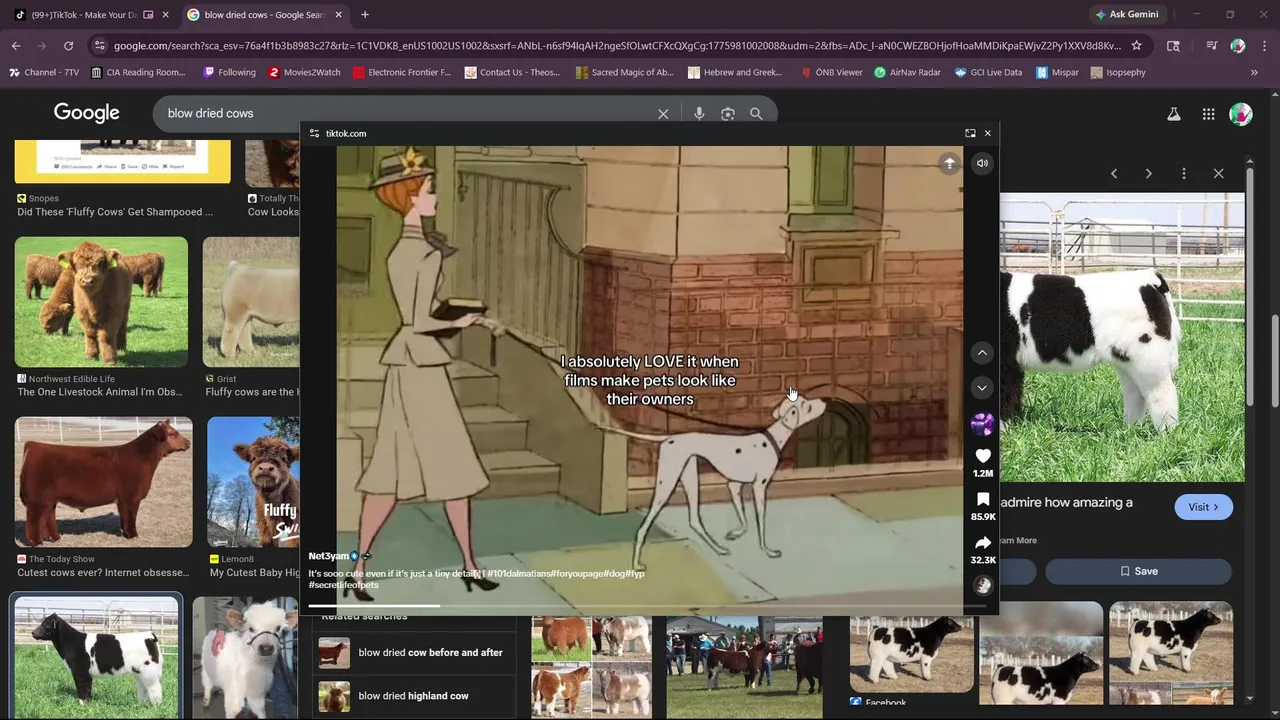Go to previous TikTok video (up chevron)

(x=982, y=353)
